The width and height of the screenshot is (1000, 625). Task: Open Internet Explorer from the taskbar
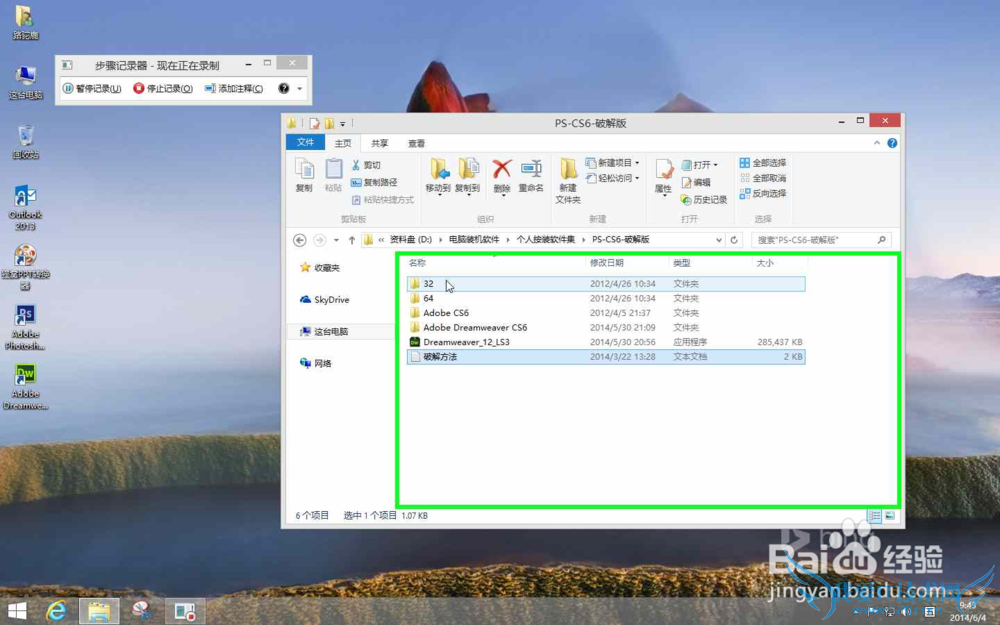click(x=56, y=611)
